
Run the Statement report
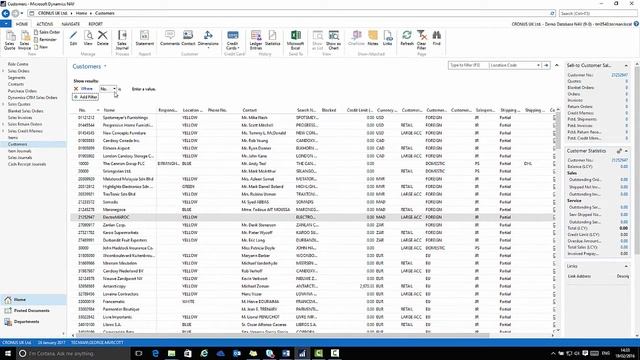[x=144, y=38]
